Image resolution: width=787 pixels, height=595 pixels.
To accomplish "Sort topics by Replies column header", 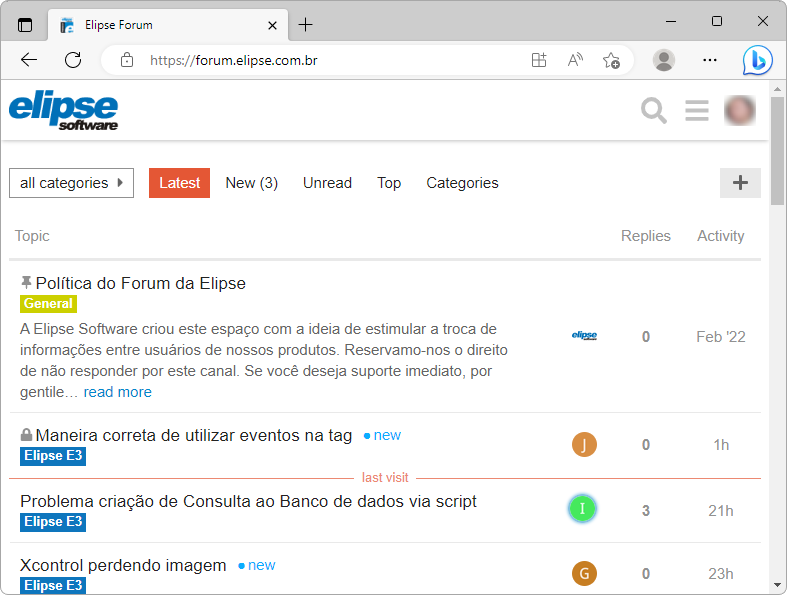I will (645, 236).
